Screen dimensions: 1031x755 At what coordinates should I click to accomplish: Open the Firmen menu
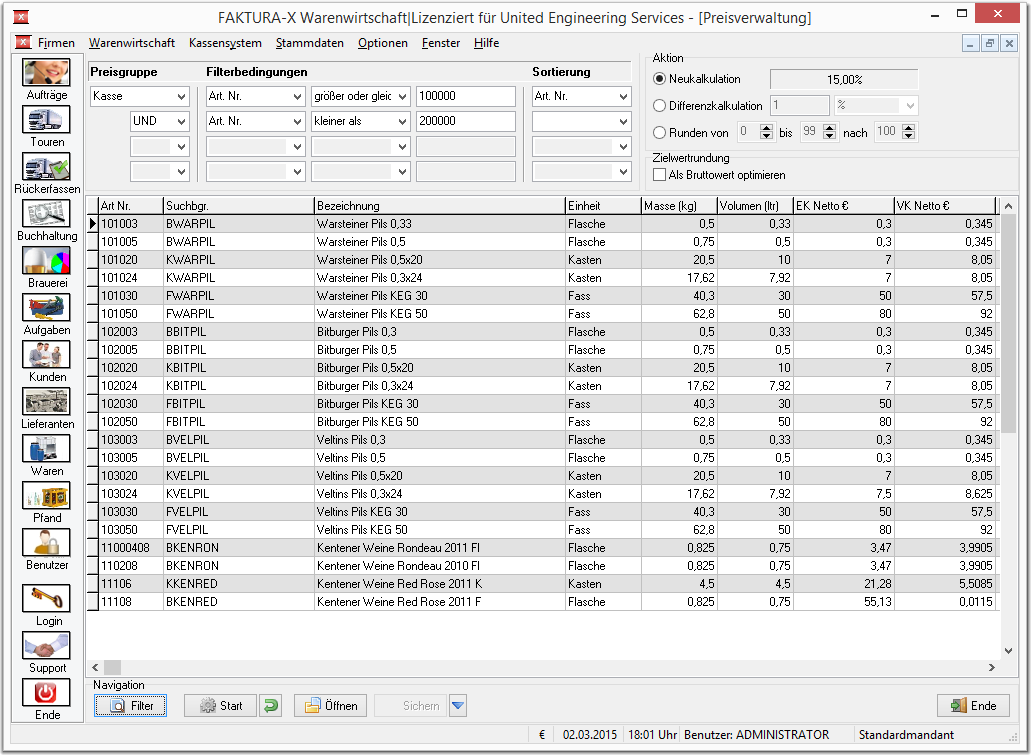(x=56, y=43)
